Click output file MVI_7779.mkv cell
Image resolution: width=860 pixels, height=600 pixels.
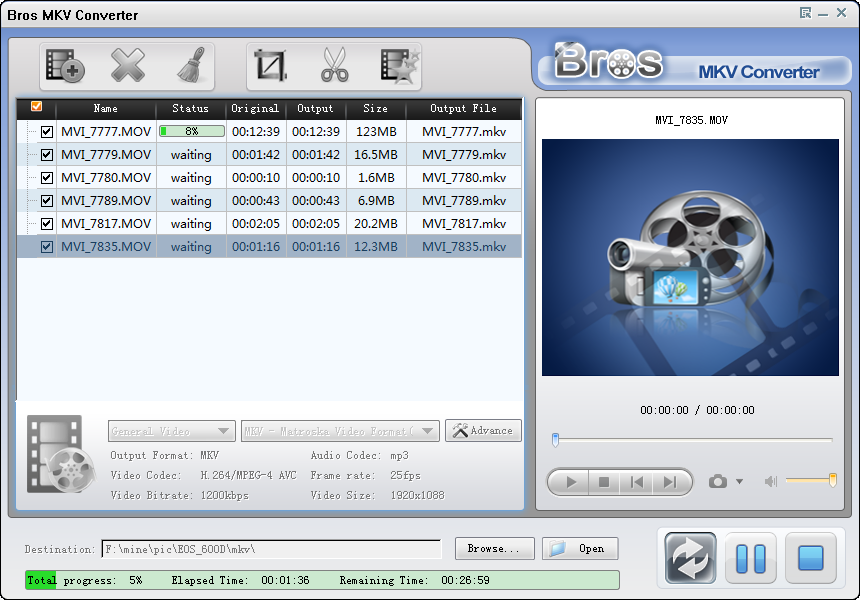tap(464, 155)
